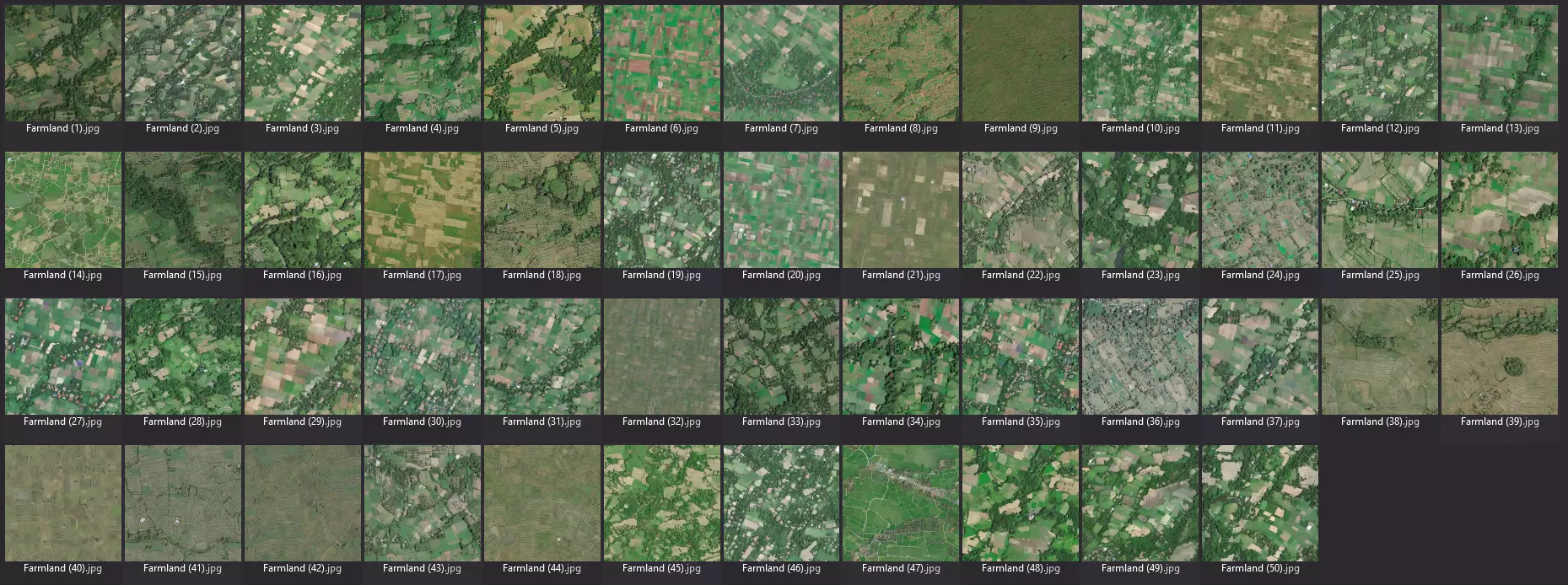1568x585 pixels.
Task: Click the file name 'Farmland (27).jpg'
Action: [x=62, y=422]
